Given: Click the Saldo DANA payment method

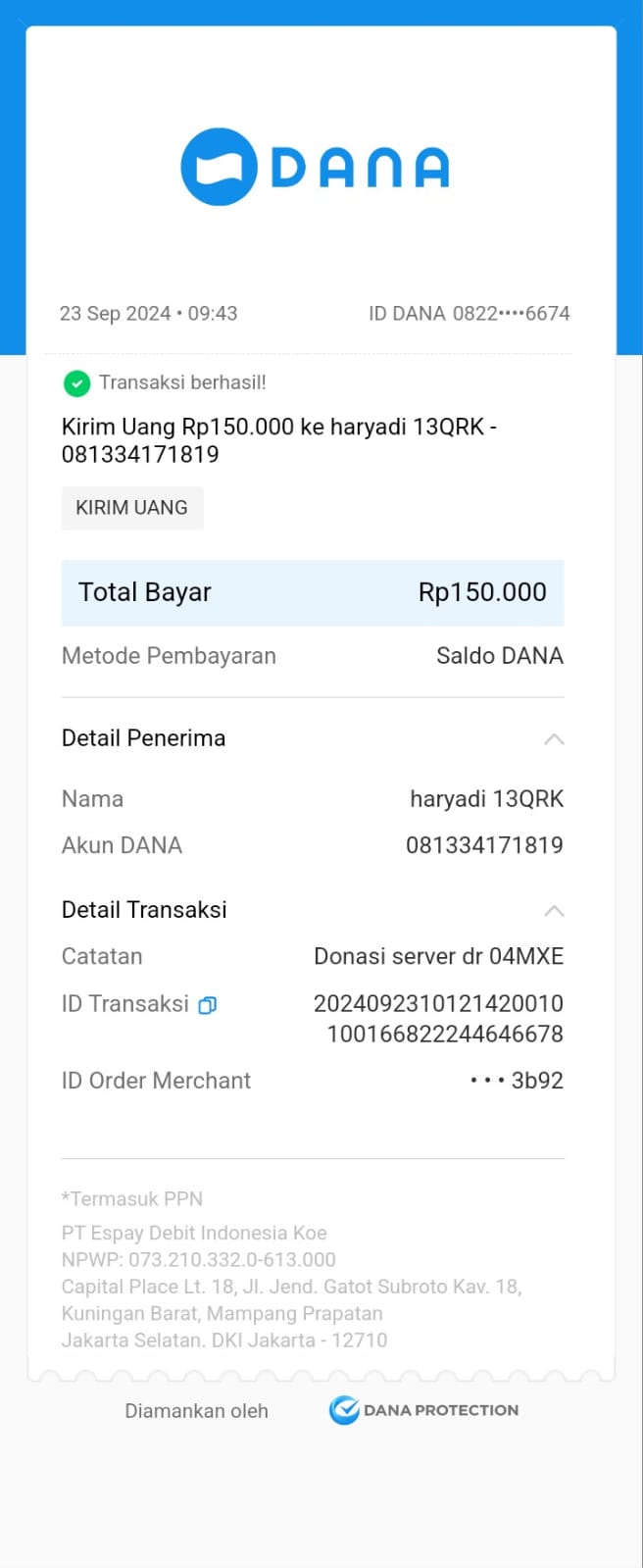Looking at the screenshot, I should [499, 656].
